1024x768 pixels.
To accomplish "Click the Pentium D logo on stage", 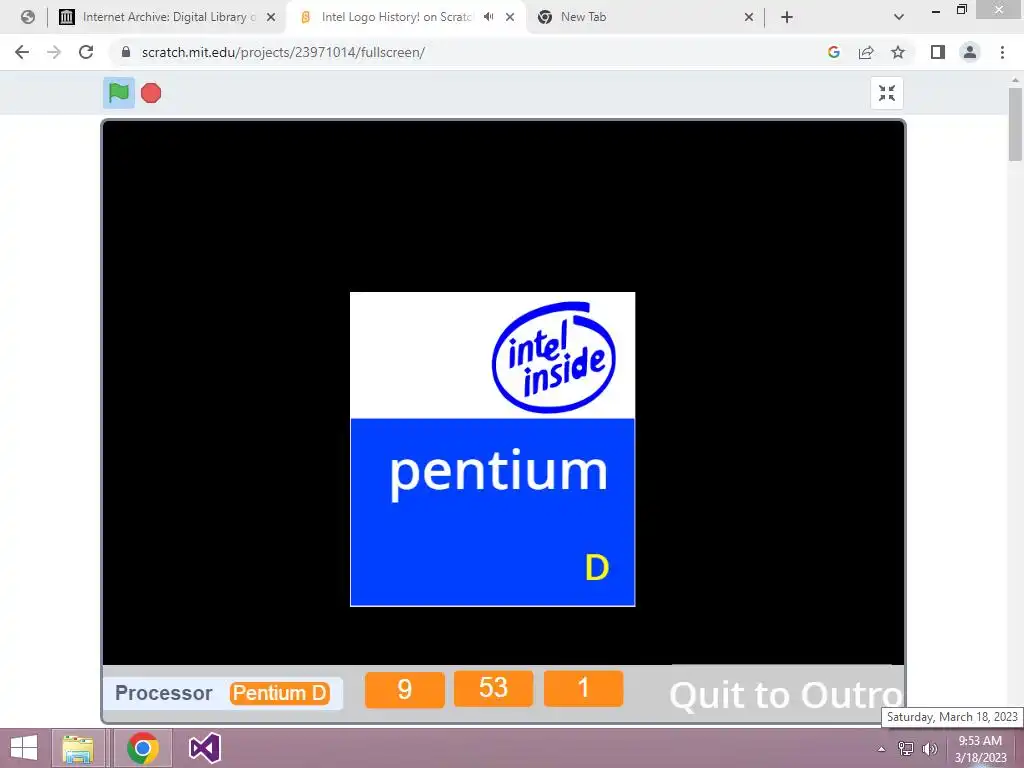I will [492, 449].
